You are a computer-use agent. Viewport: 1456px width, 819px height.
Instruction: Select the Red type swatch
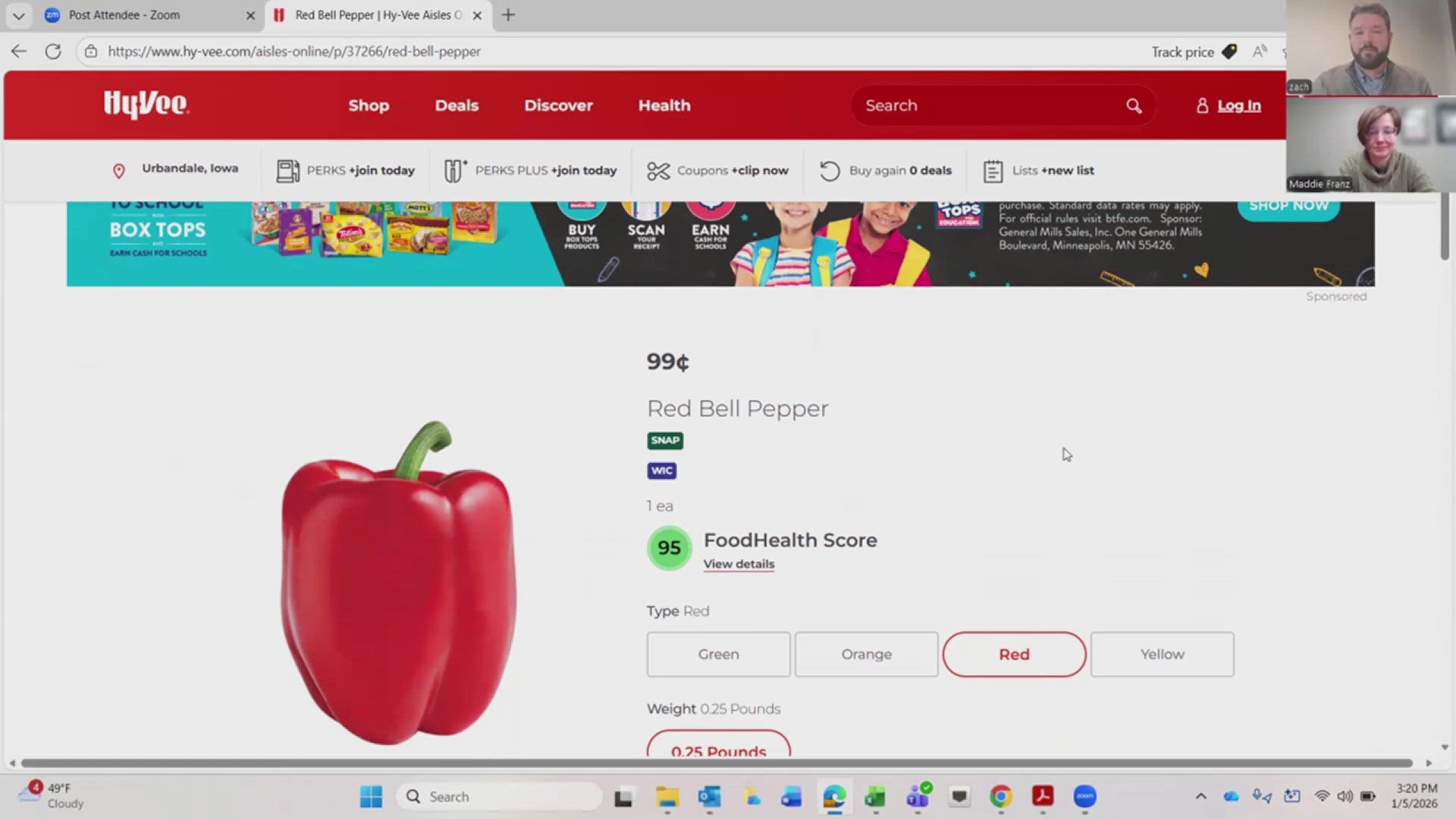1014,654
